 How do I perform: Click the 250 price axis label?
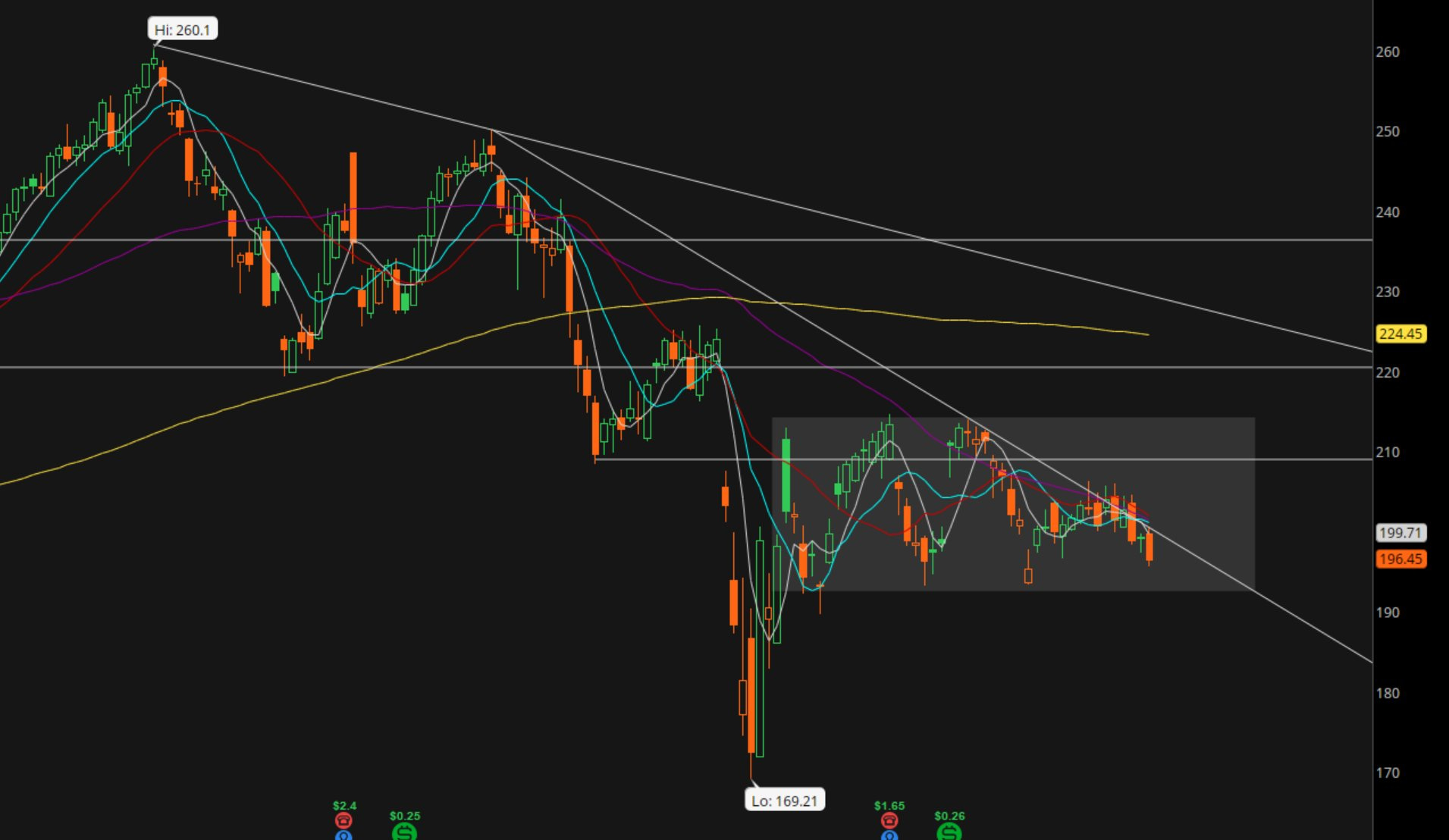[x=1388, y=132]
